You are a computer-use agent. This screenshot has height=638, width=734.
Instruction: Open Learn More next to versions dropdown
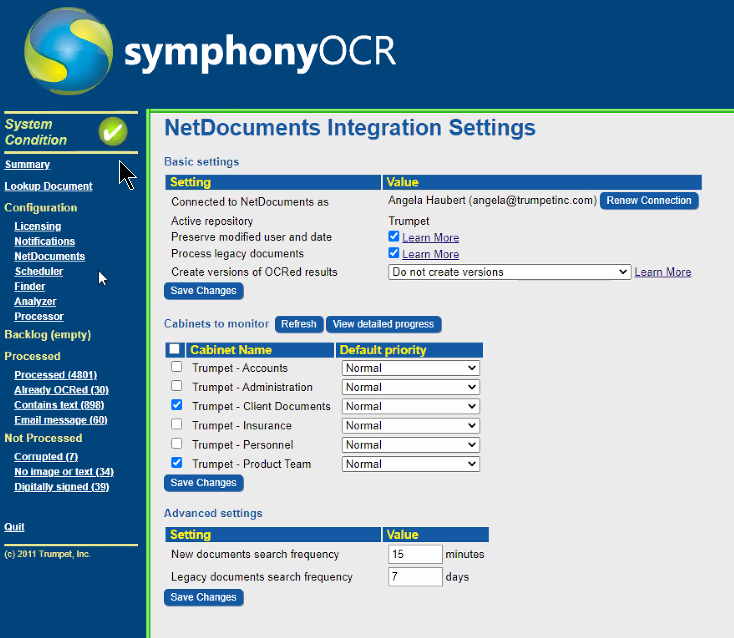[663, 272]
